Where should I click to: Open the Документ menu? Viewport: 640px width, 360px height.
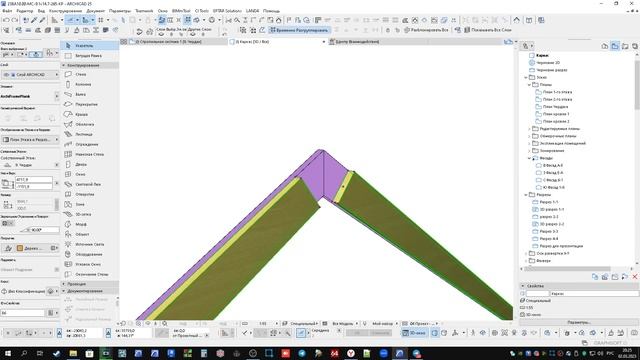[96, 11]
